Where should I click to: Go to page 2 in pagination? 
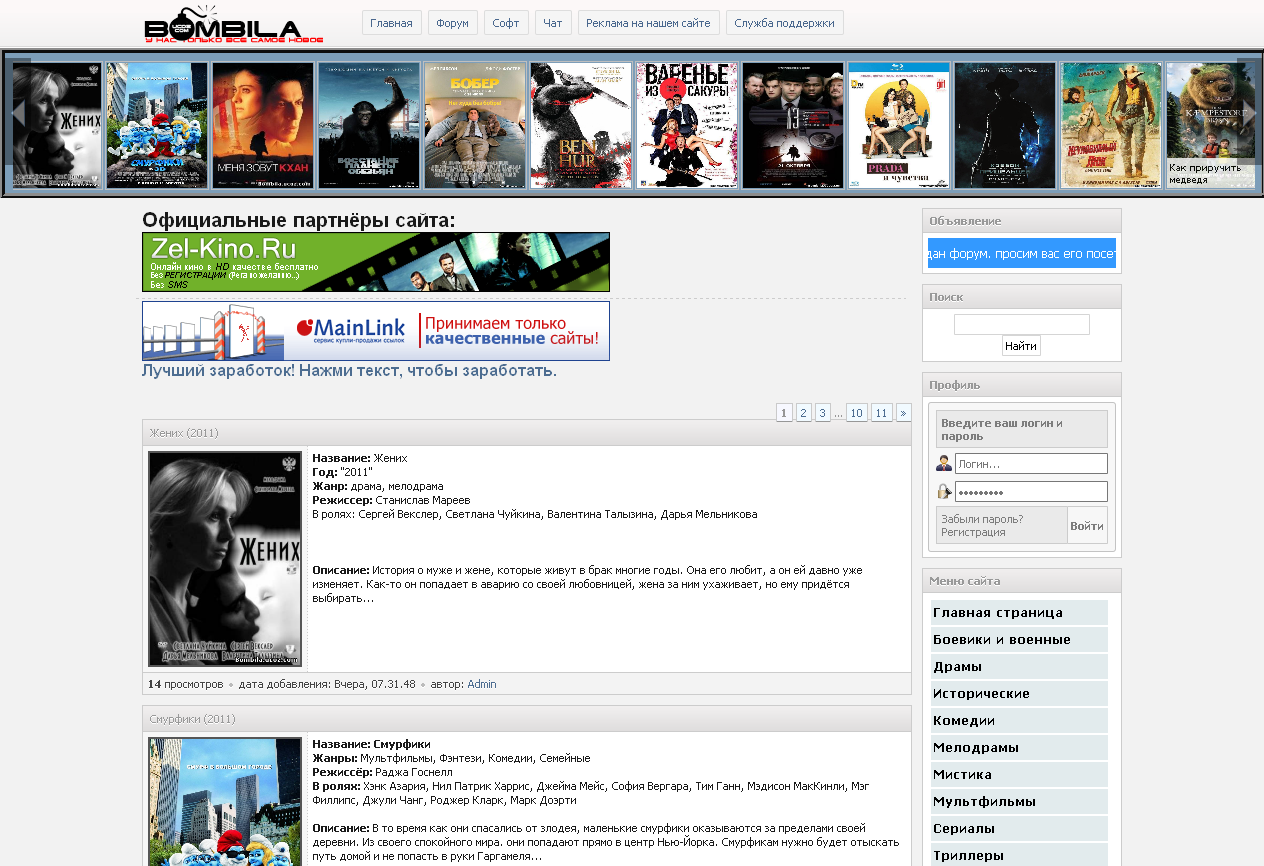click(x=803, y=412)
